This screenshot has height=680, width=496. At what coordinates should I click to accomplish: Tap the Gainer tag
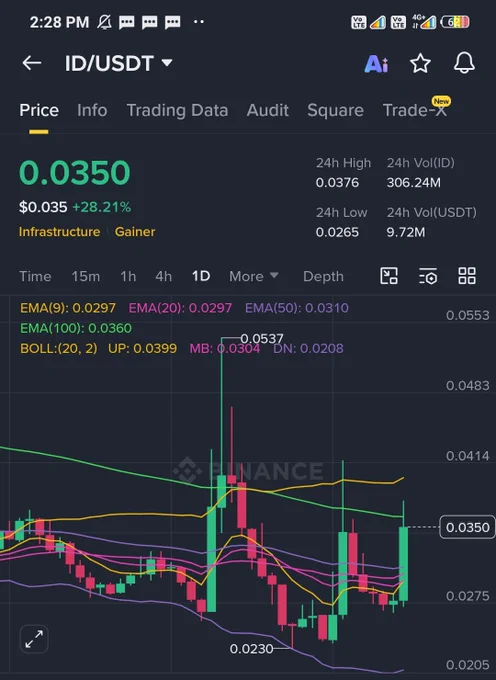point(135,232)
